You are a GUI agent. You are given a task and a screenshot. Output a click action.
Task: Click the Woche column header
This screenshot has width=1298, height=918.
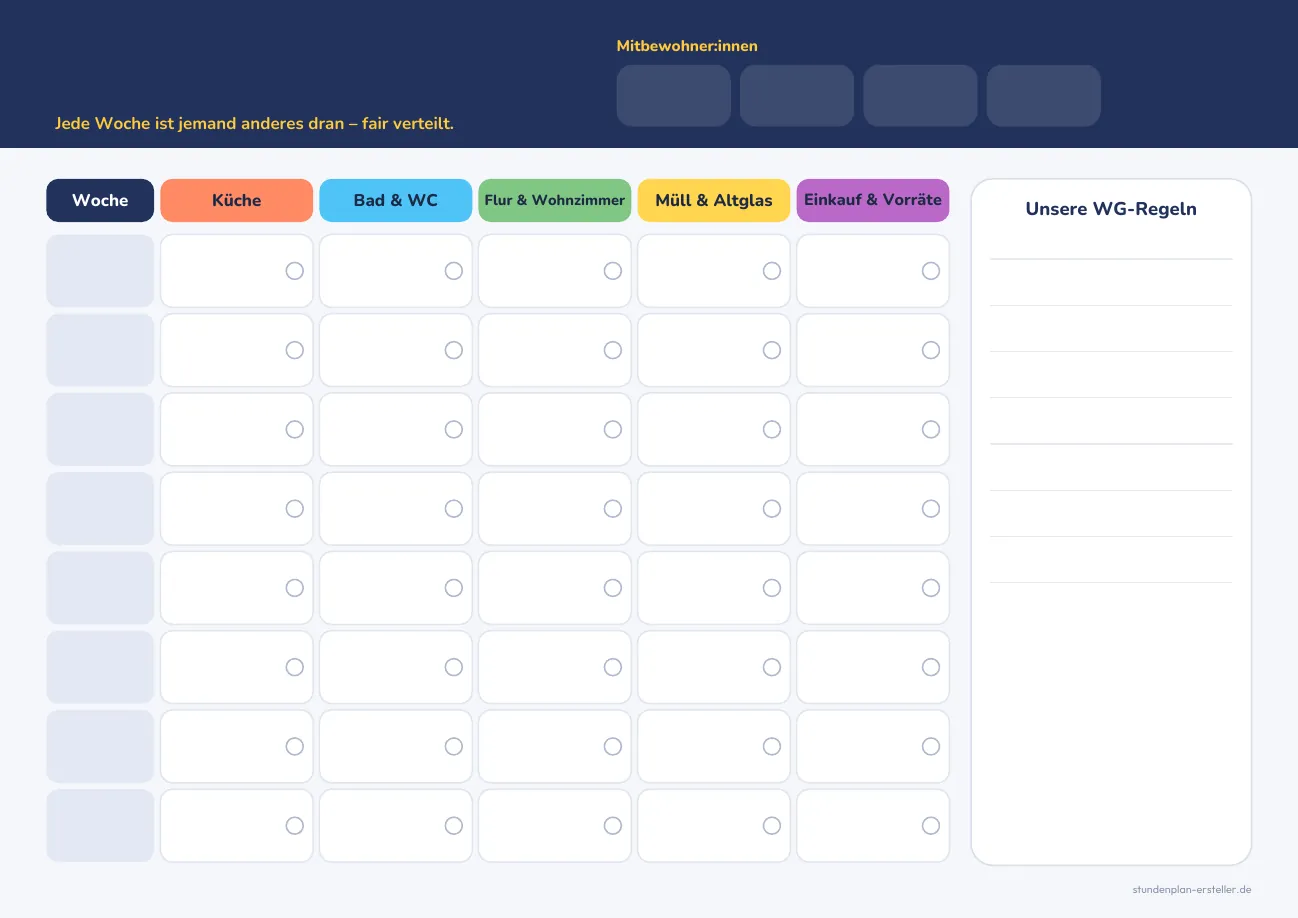(x=100, y=200)
